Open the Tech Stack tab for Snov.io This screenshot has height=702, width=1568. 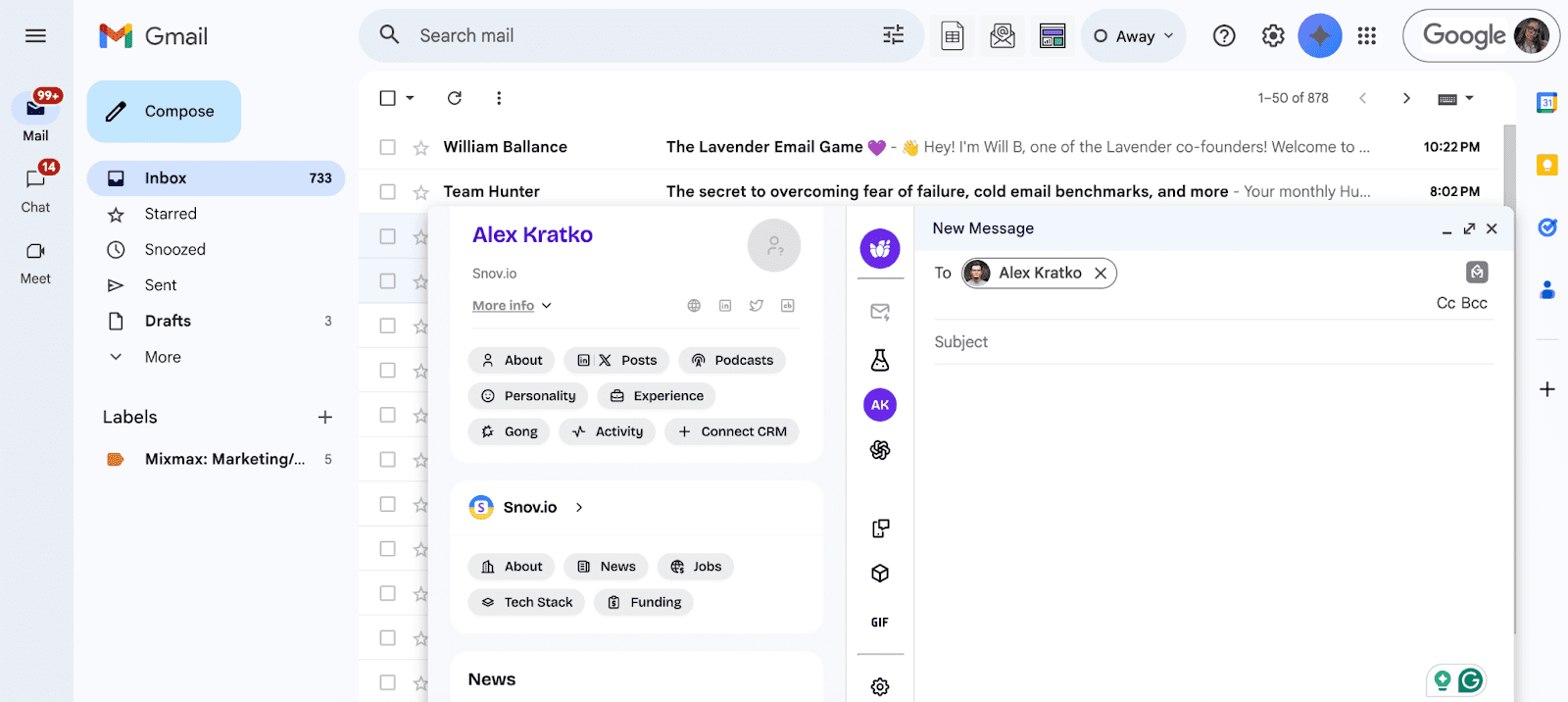click(x=527, y=602)
